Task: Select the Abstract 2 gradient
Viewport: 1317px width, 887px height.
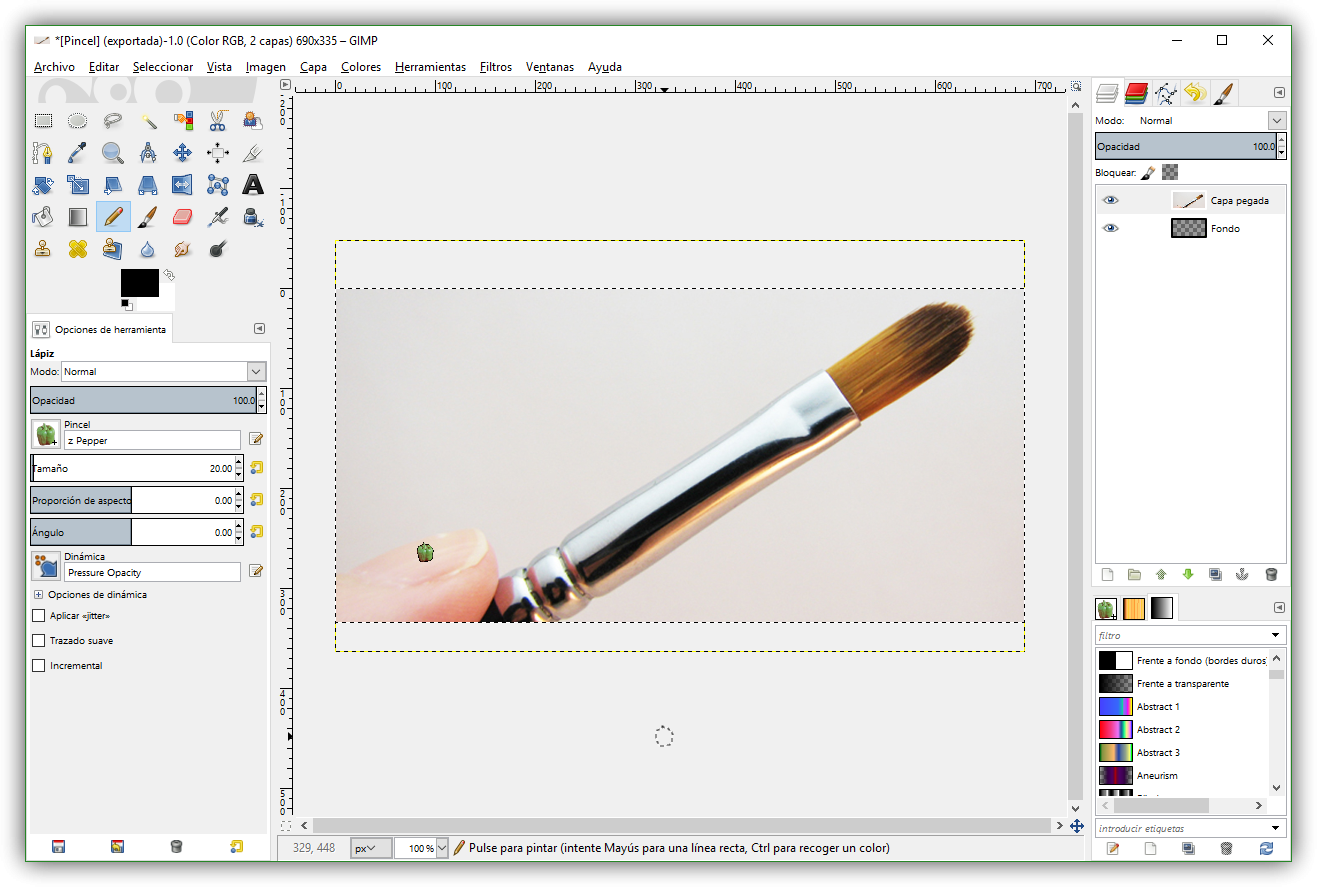Action: click(x=1157, y=730)
